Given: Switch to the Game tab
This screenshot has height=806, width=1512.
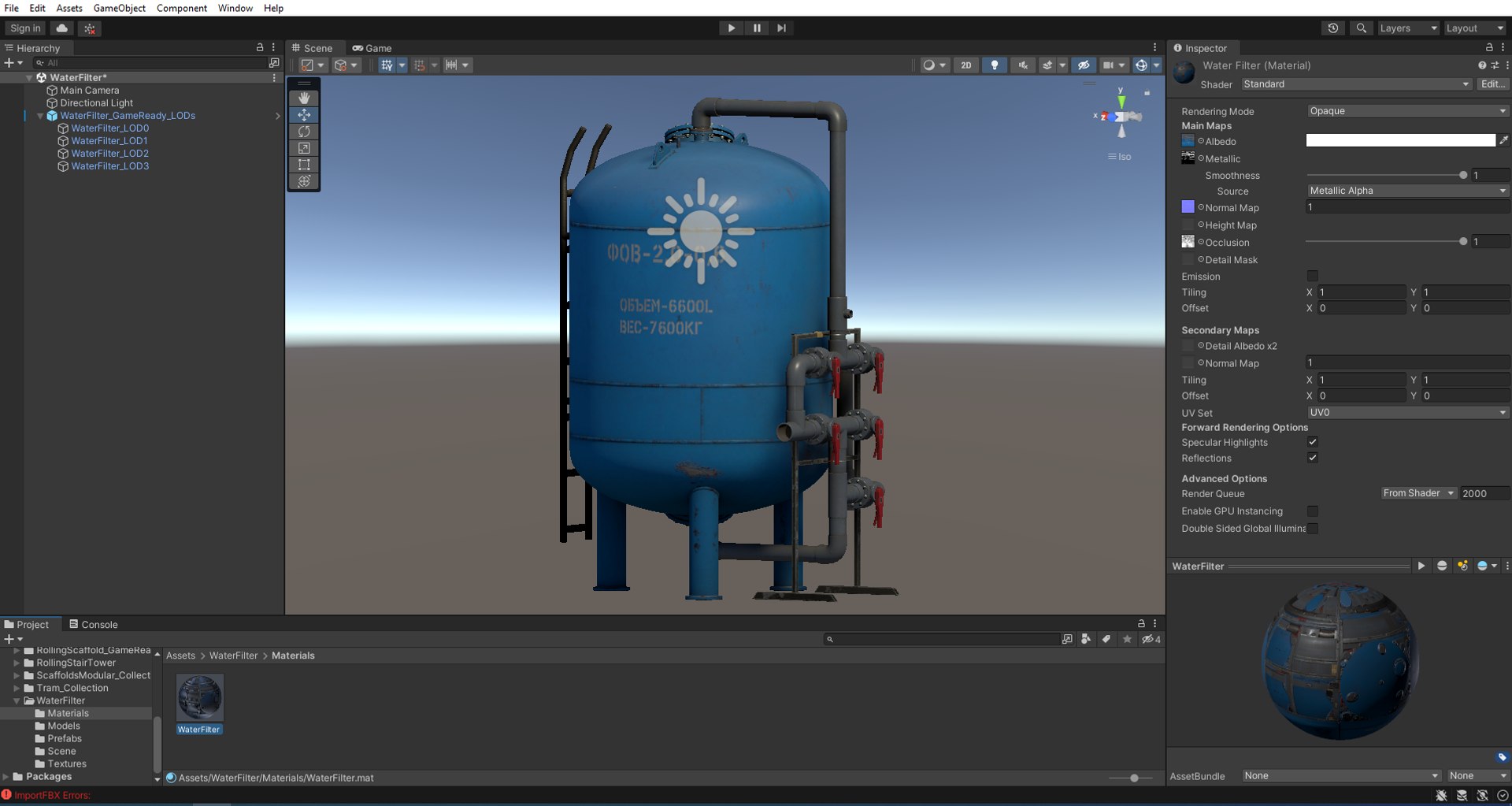Looking at the screenshot, I should point(372,48).
